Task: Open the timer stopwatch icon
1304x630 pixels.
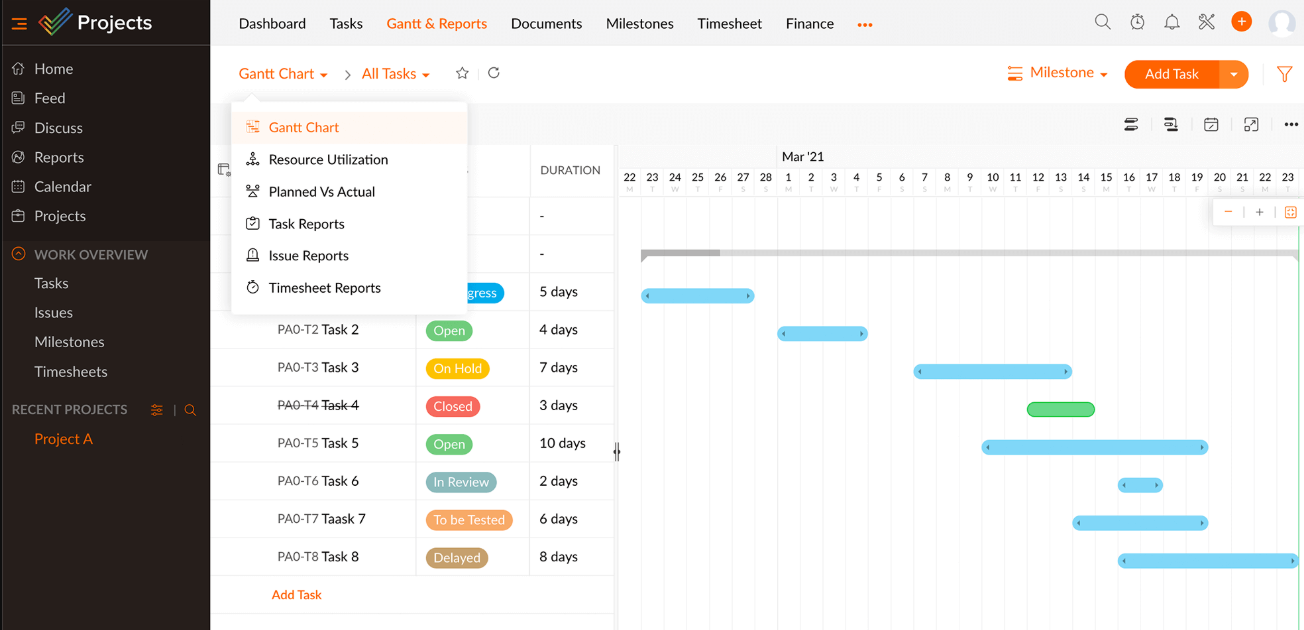Action: pyautogui.click(x=1137, y=22)
